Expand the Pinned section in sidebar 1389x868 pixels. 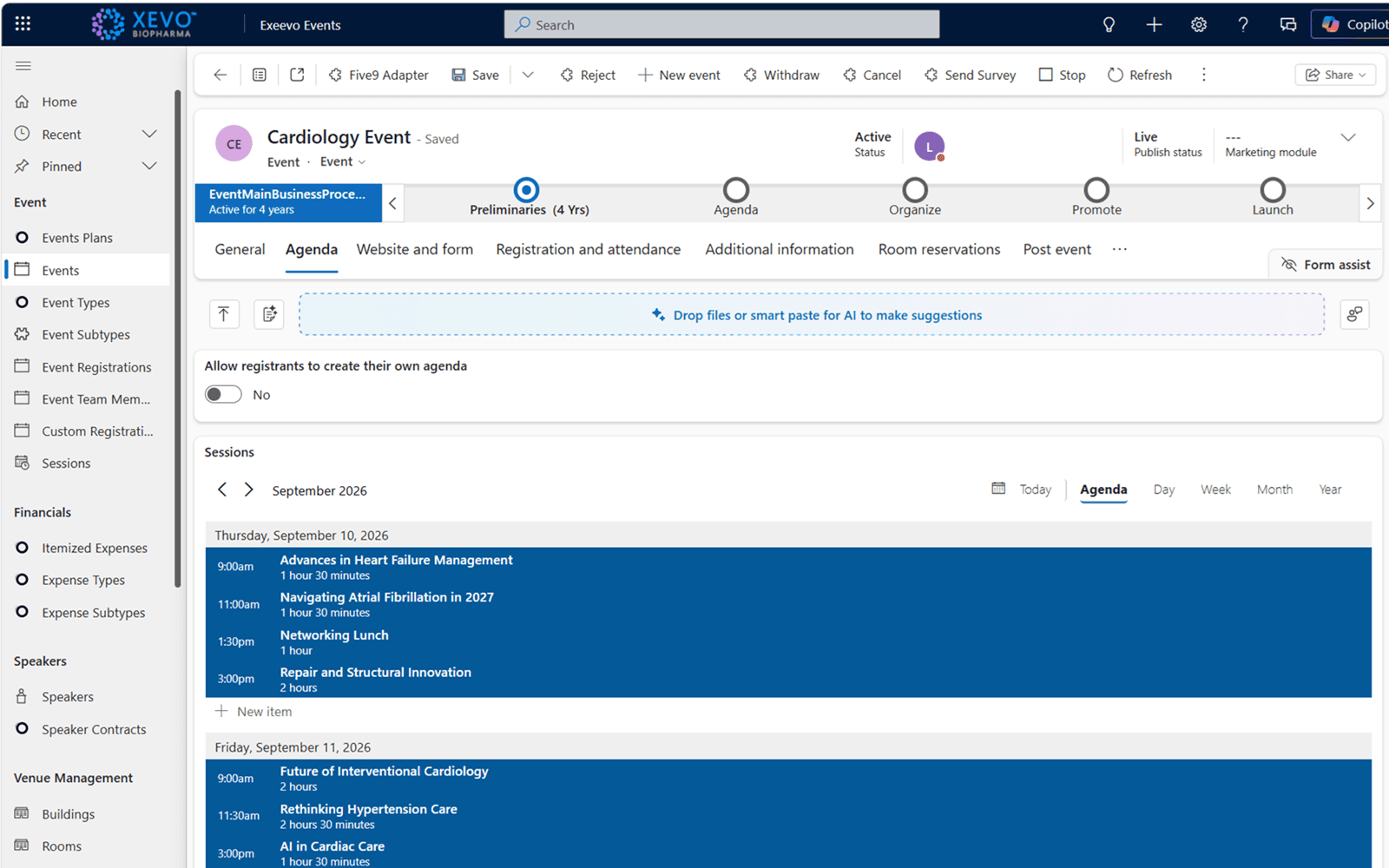[x=149, y=166]
